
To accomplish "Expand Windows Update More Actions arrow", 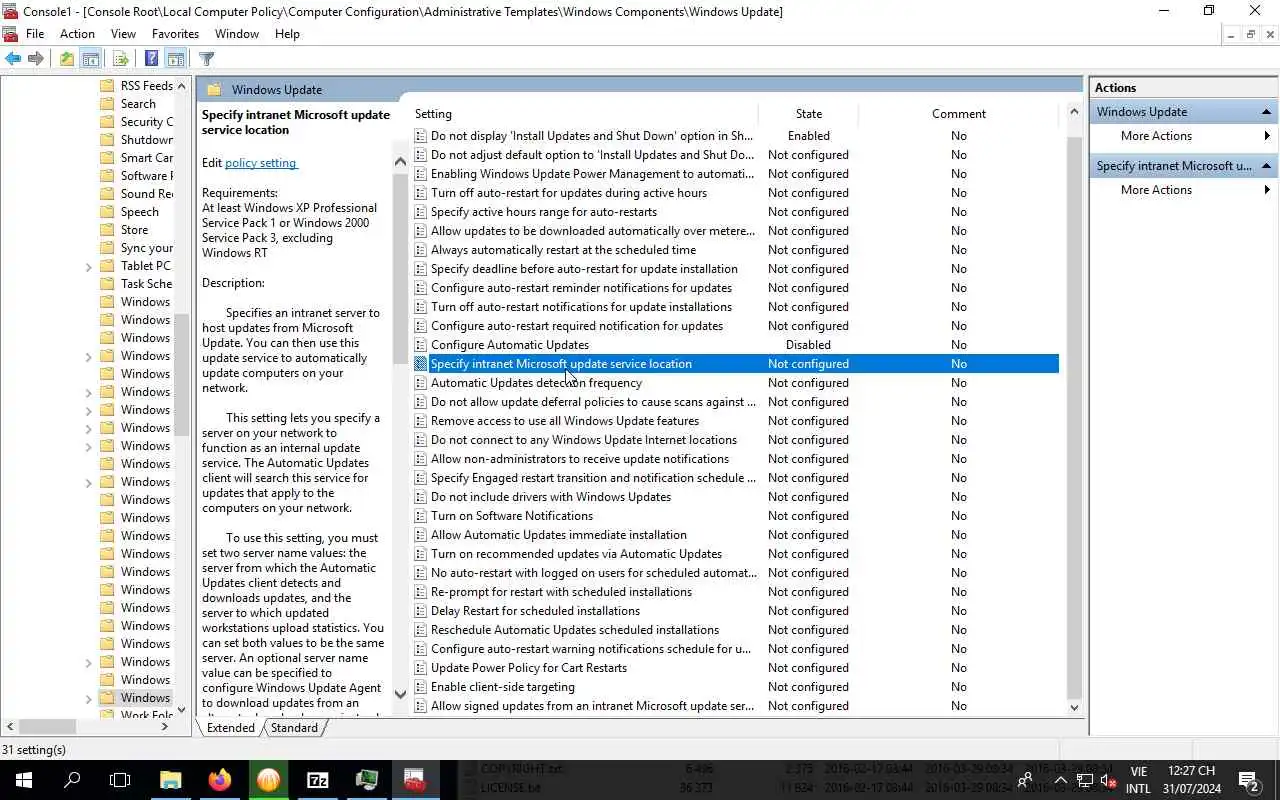I will point(1267,136).
